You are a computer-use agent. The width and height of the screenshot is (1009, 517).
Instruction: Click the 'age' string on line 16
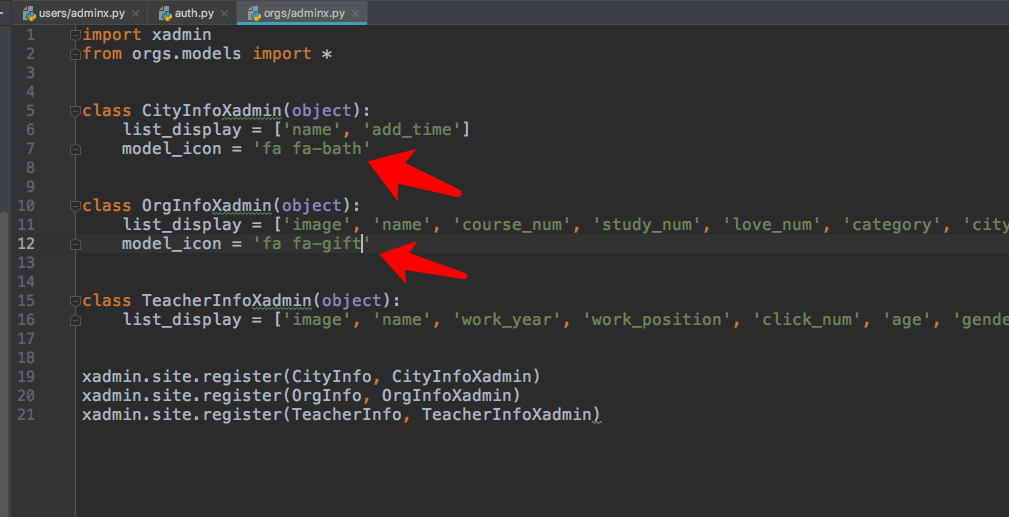907,320
